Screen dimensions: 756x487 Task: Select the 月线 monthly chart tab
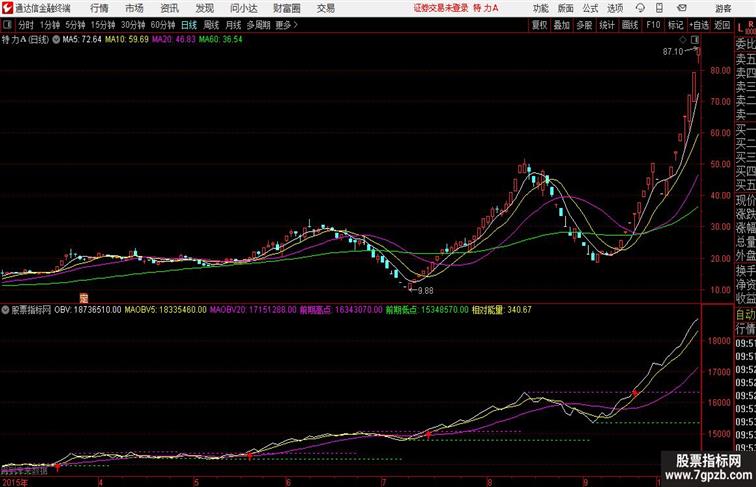(x=233, y=25)
